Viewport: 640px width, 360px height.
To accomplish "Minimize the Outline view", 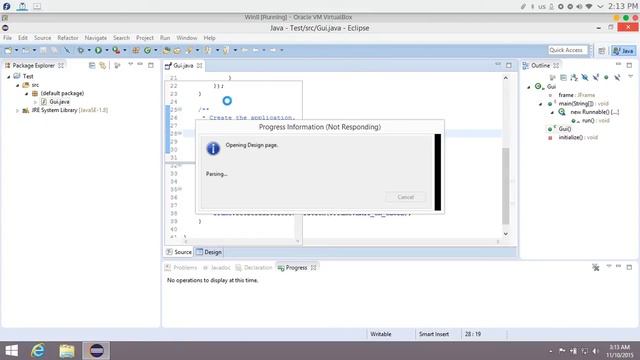I will click(x=618, y=64).
